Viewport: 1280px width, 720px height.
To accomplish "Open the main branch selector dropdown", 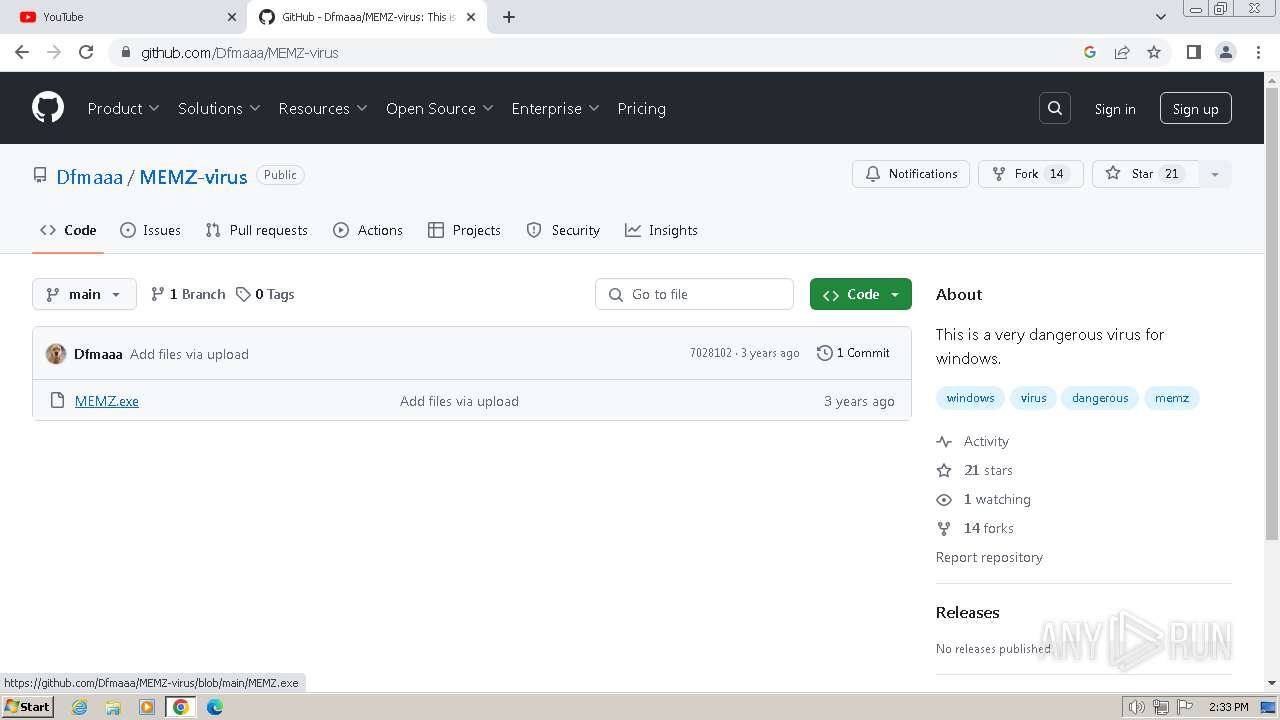I will coord(84,294).
